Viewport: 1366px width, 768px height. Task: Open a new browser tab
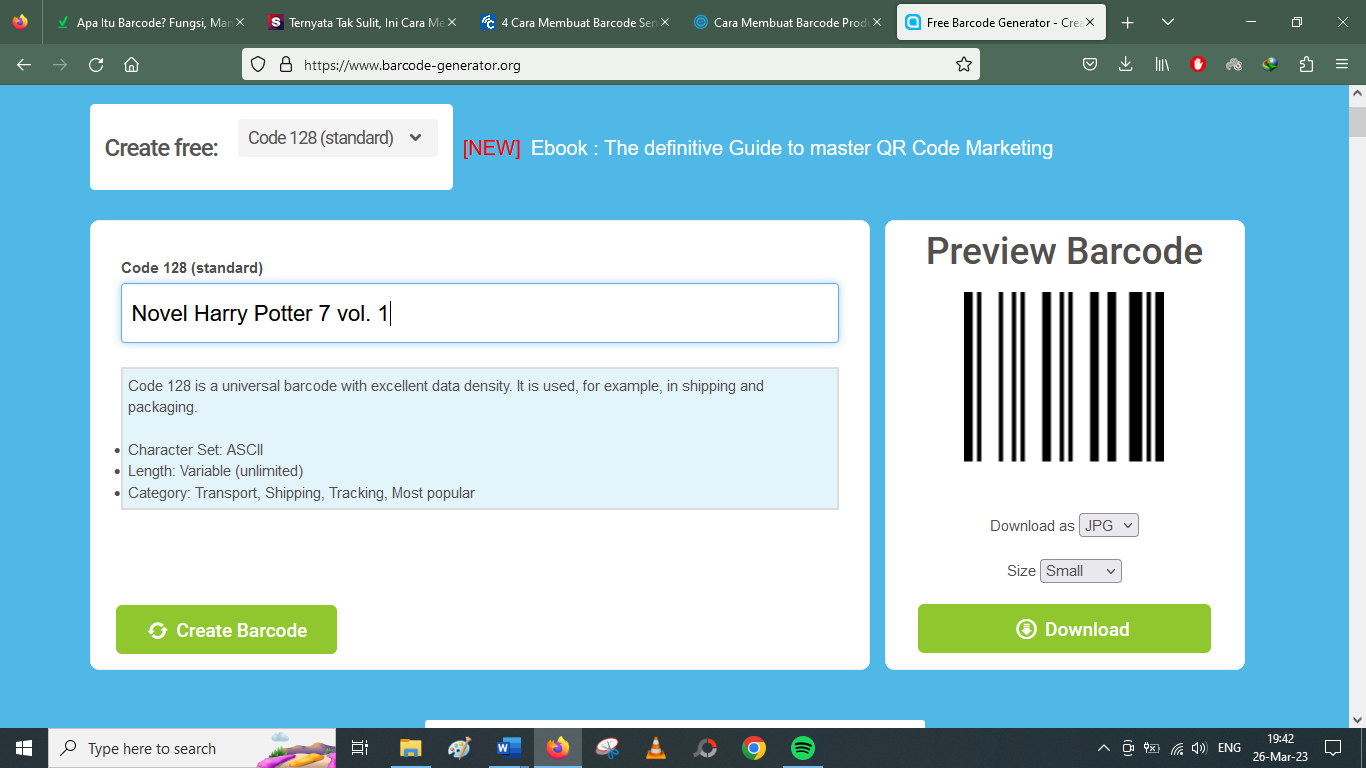pyautogui.click(x=1128, y=22)
